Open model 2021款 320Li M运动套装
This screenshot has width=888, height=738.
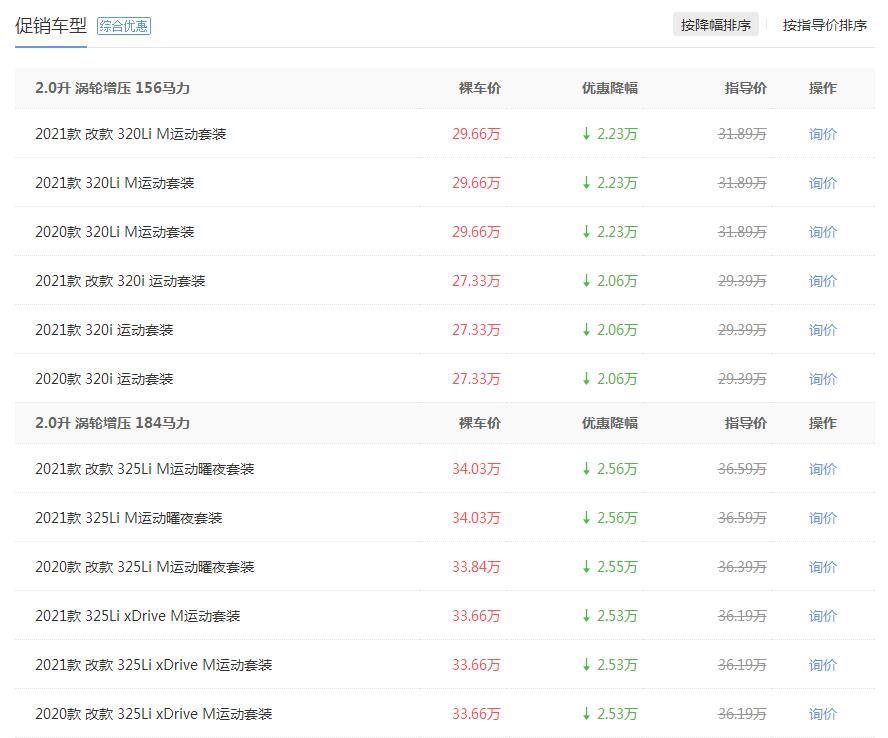115,183
